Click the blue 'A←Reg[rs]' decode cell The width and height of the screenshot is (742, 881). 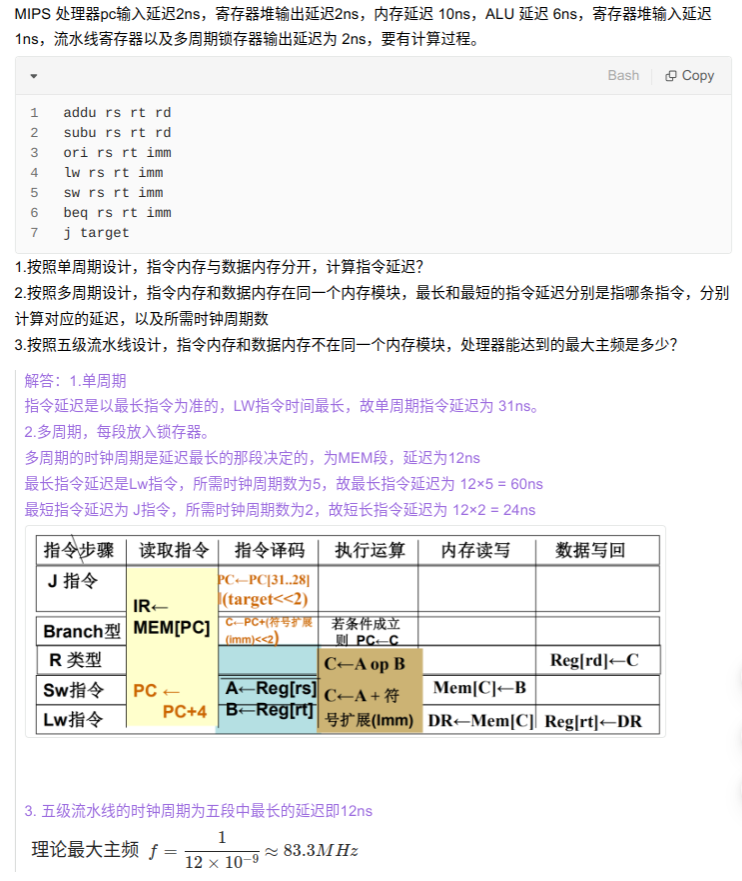(270, 689)
